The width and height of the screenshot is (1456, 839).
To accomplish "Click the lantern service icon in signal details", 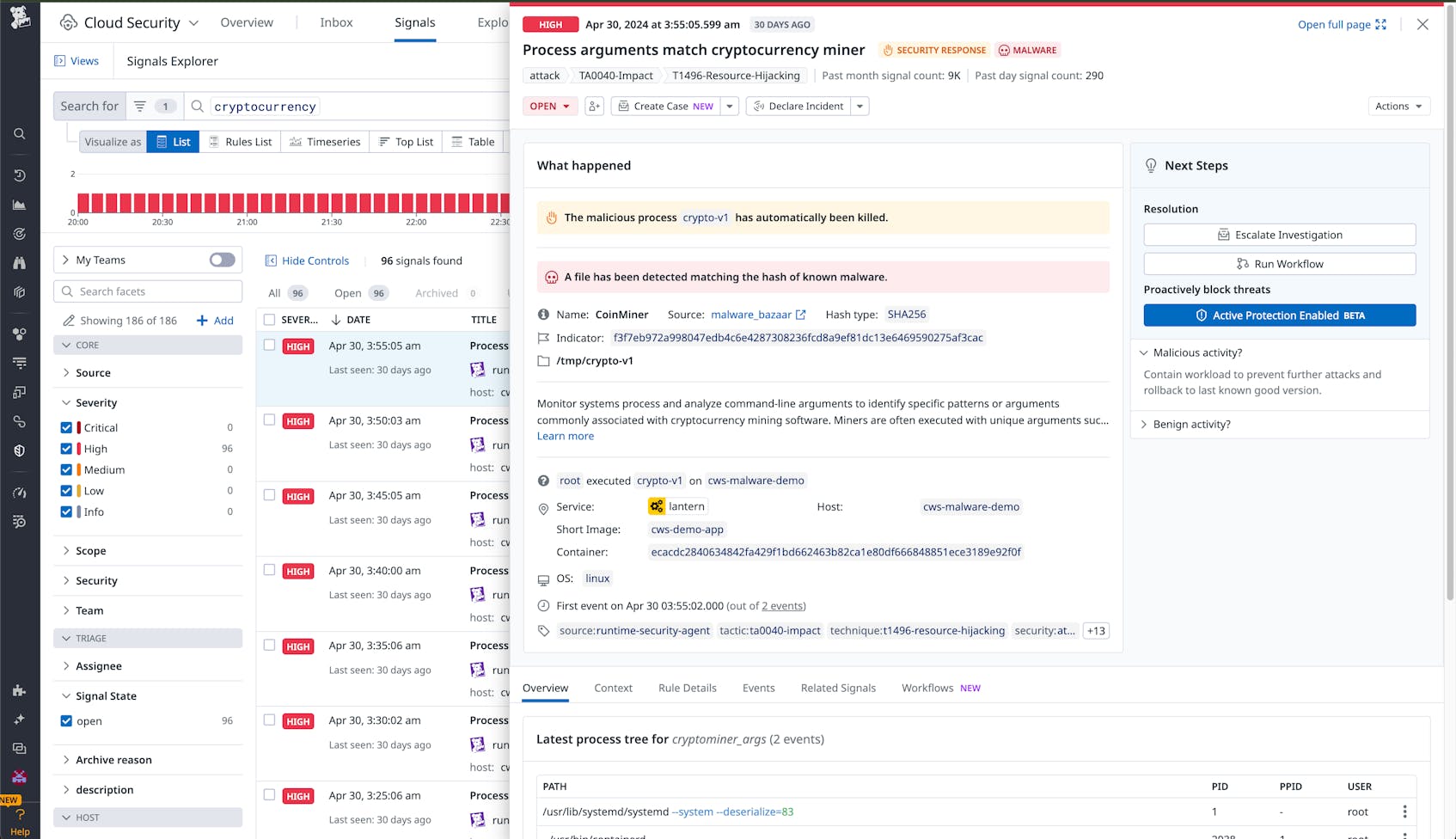I will coord(656,506).
